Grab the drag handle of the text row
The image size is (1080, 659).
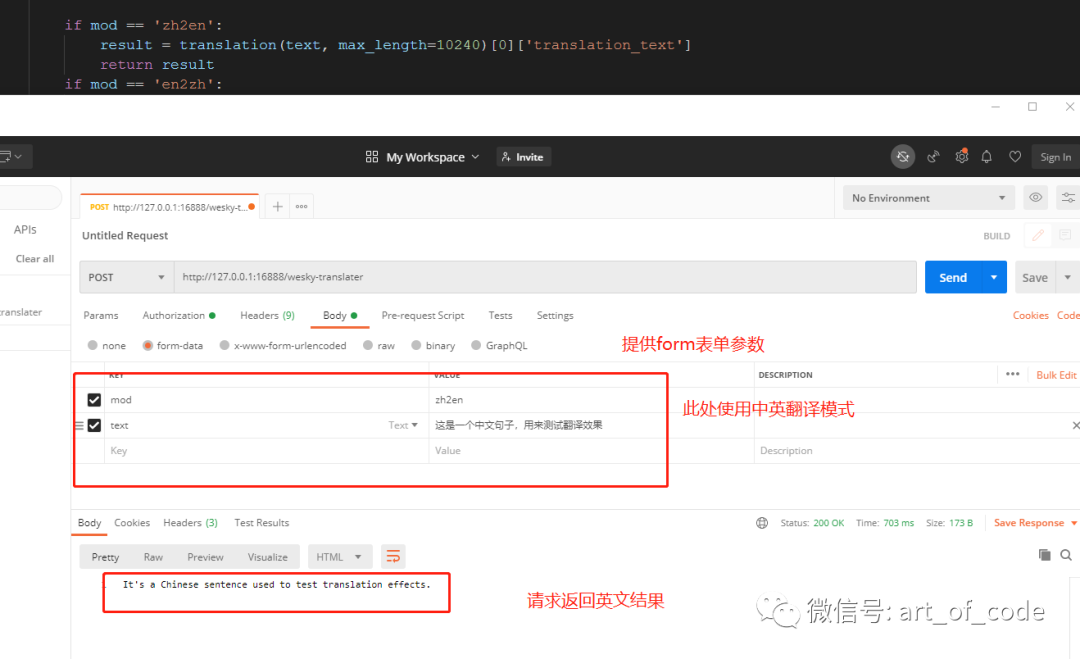pos(79,426)
